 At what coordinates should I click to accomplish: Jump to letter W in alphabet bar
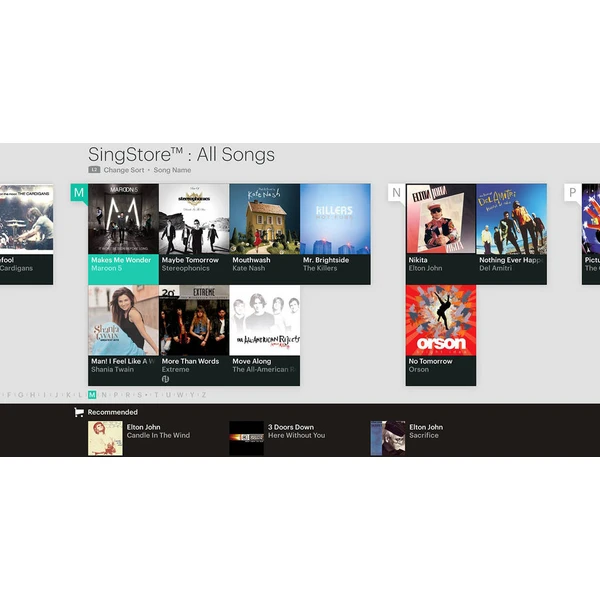pos(180,395)
